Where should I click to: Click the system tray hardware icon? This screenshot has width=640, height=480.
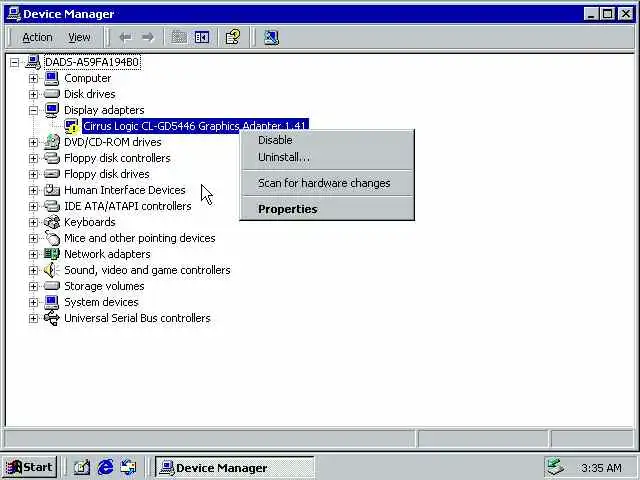coord(556,467)
